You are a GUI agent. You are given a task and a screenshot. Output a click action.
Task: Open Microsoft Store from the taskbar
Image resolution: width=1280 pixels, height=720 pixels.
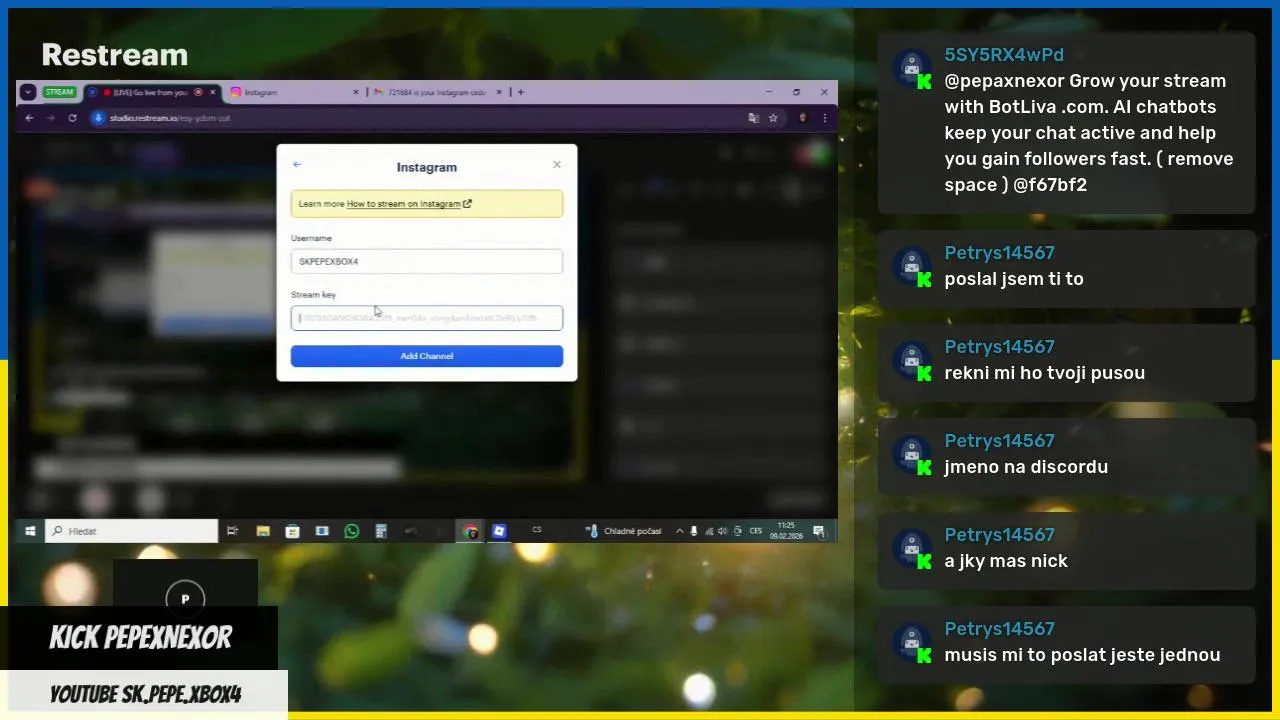pyautogui.click(x=292, y=531)
